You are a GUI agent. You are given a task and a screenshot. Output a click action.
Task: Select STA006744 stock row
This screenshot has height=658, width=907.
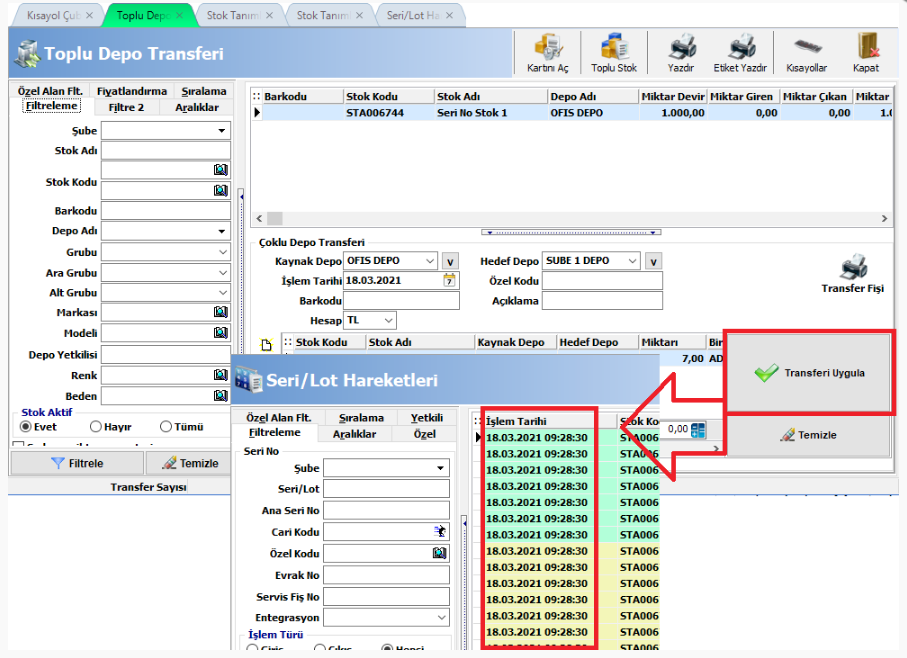click(x=573, y=113)
